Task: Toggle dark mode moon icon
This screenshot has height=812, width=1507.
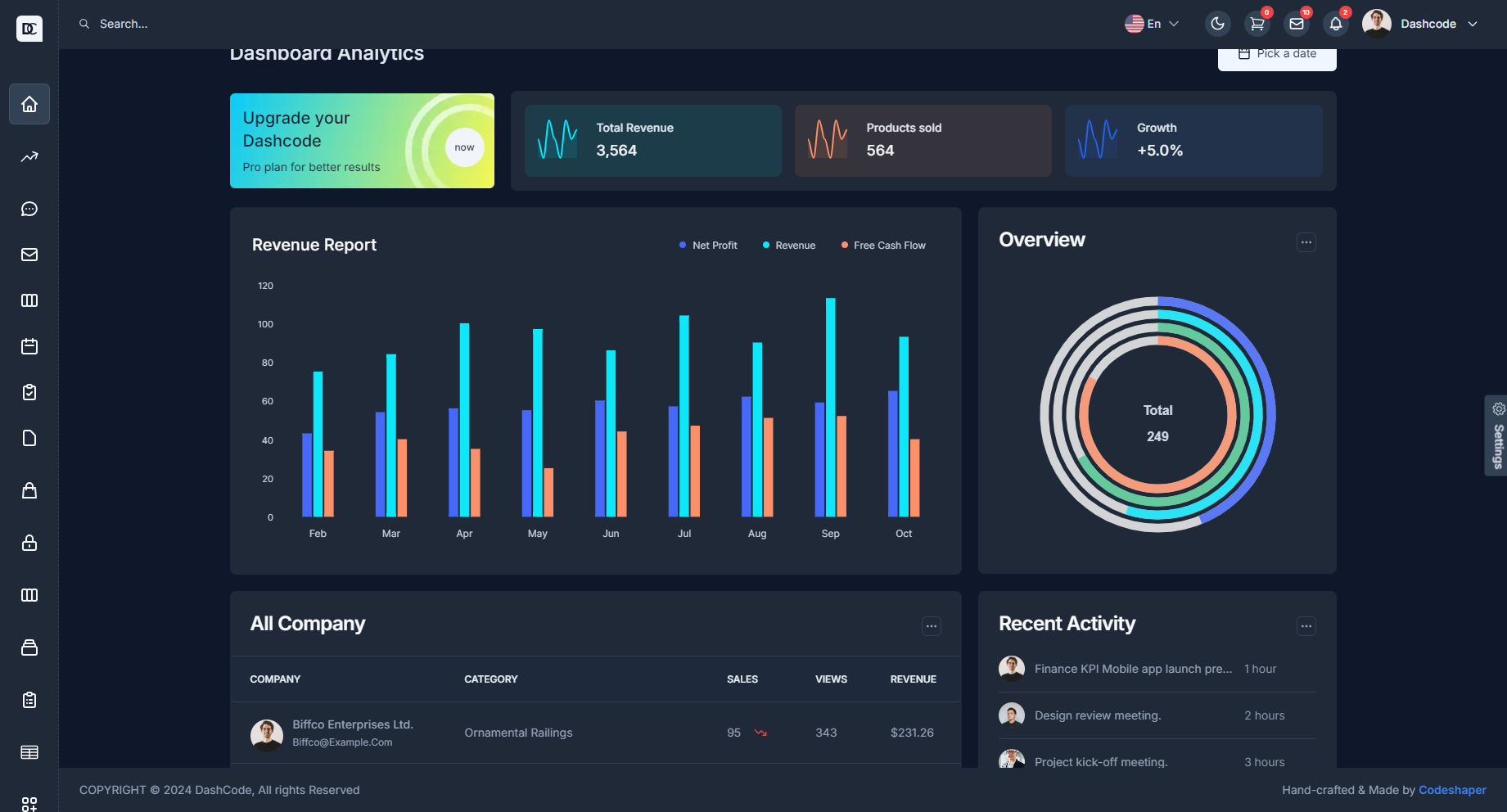Action: pos(1218,24)
